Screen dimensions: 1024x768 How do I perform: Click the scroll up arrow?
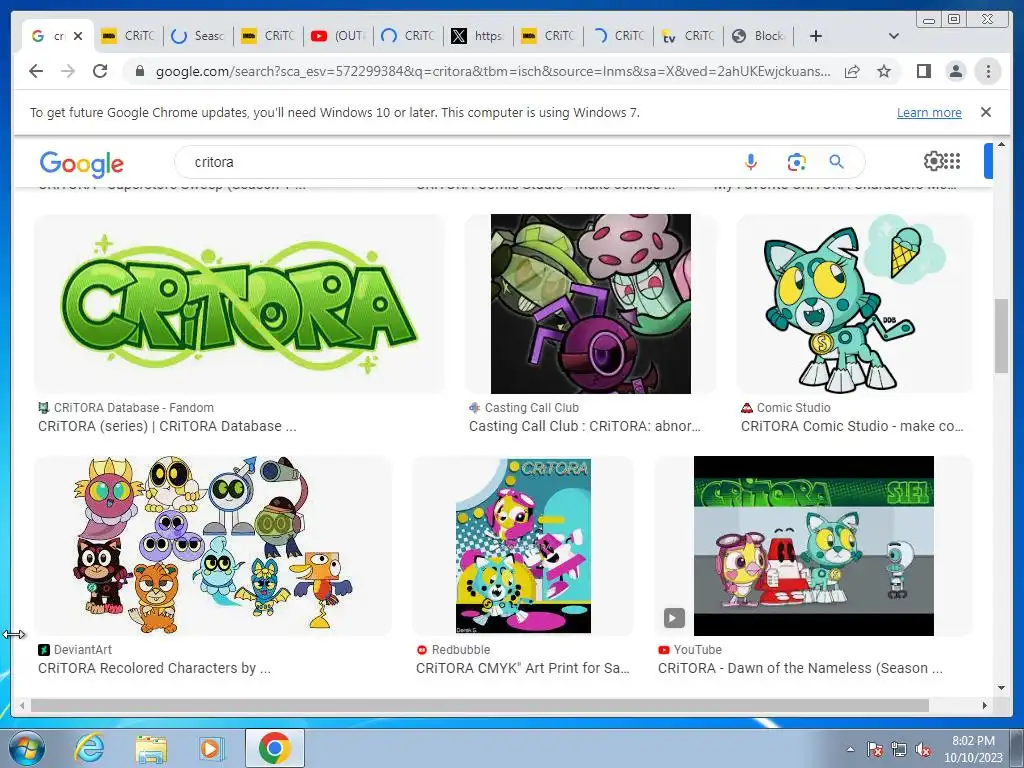click(x=1001, y=144)
